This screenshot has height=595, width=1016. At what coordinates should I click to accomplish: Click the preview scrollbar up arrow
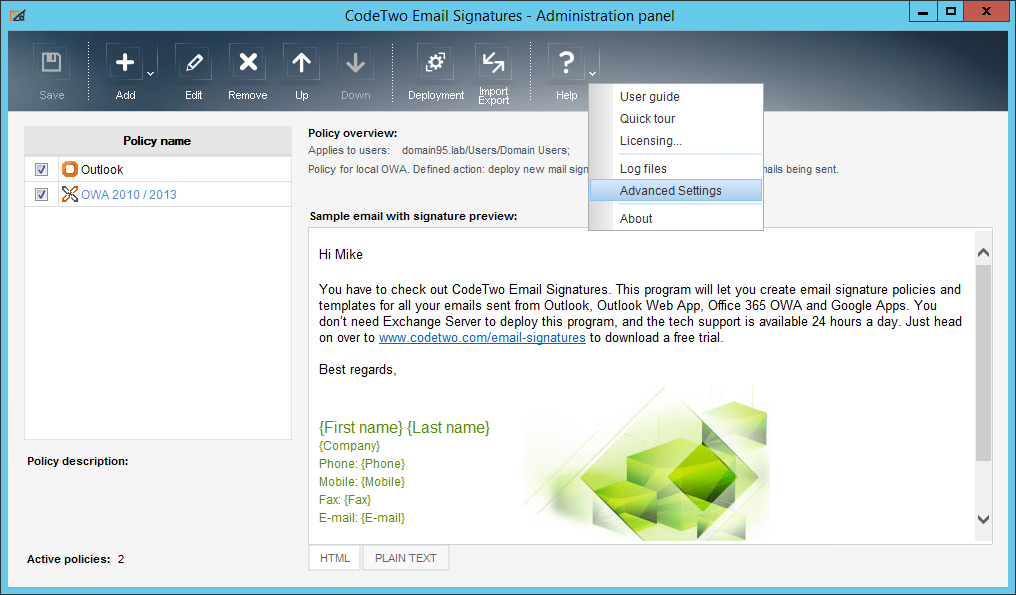(x=983, y=253)
